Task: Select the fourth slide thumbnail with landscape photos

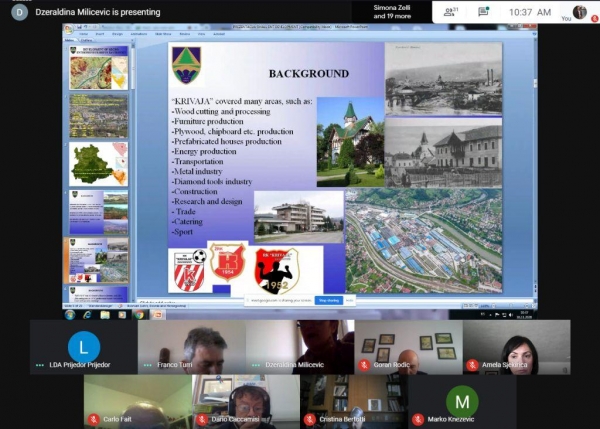Action: coord(99,212)
